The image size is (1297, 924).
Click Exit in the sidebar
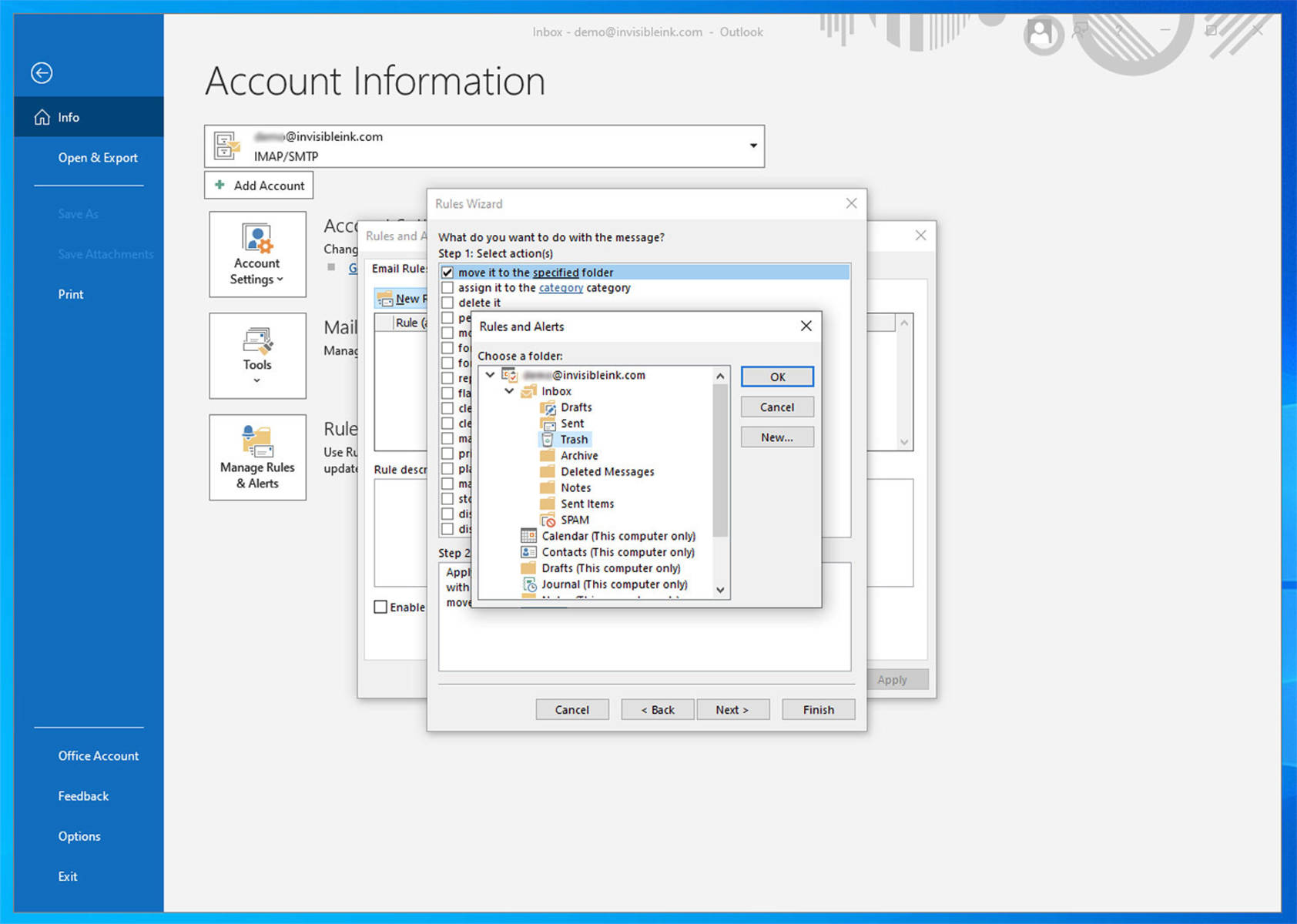pos(68,876)
